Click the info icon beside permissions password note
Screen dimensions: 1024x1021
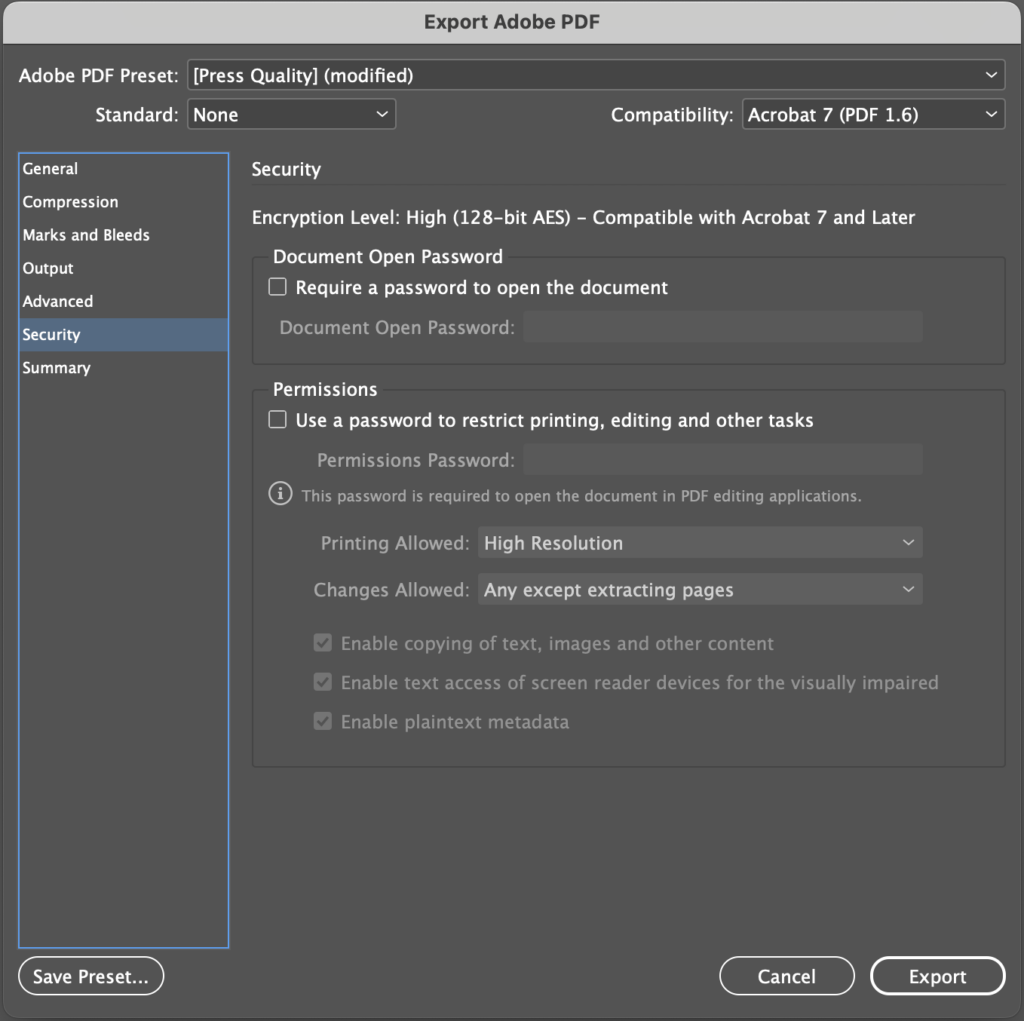pos(280,493)
